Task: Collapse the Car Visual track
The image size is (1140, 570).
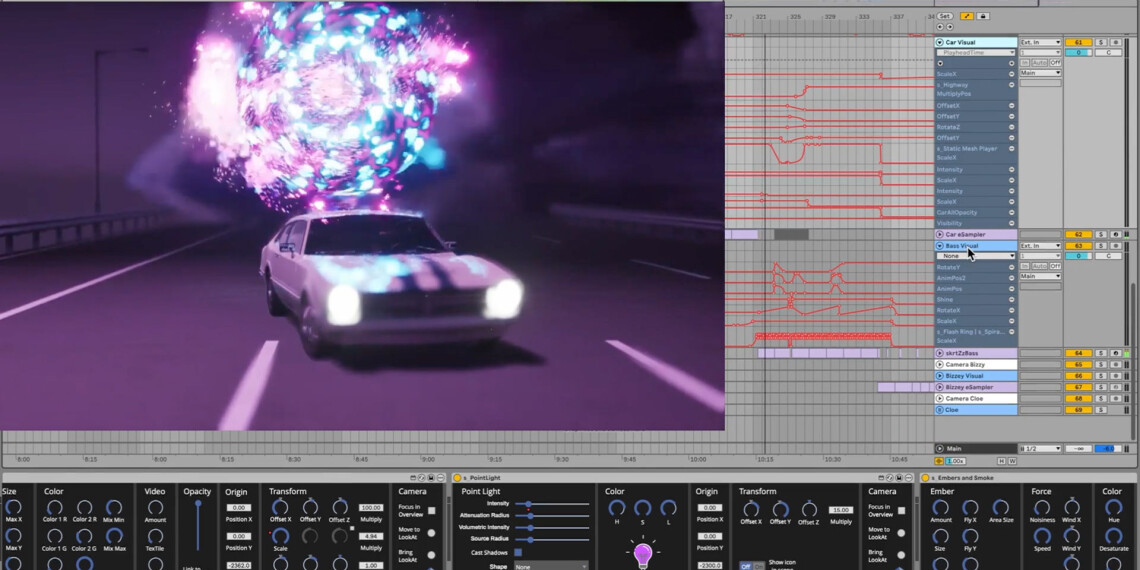Action: [940, 43]
